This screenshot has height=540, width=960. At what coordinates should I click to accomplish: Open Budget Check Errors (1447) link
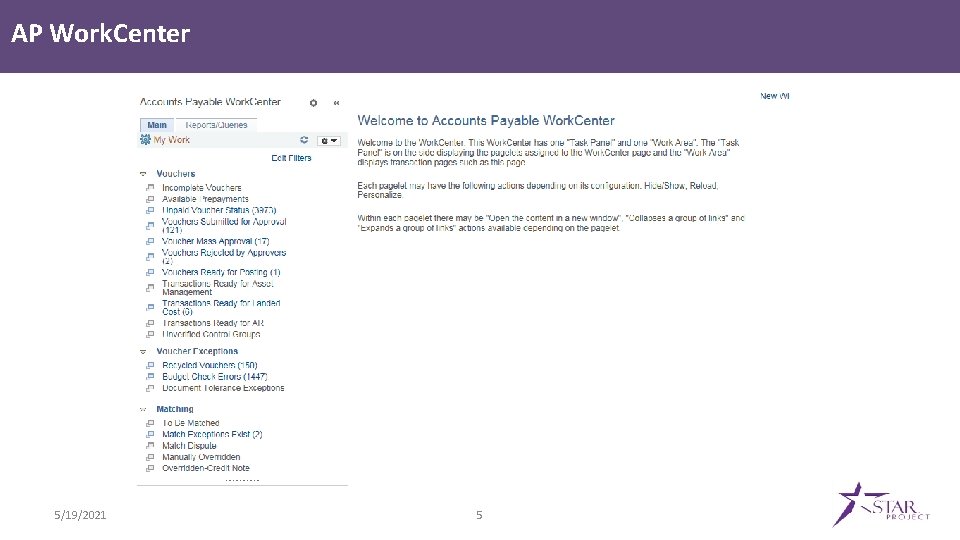214,377
